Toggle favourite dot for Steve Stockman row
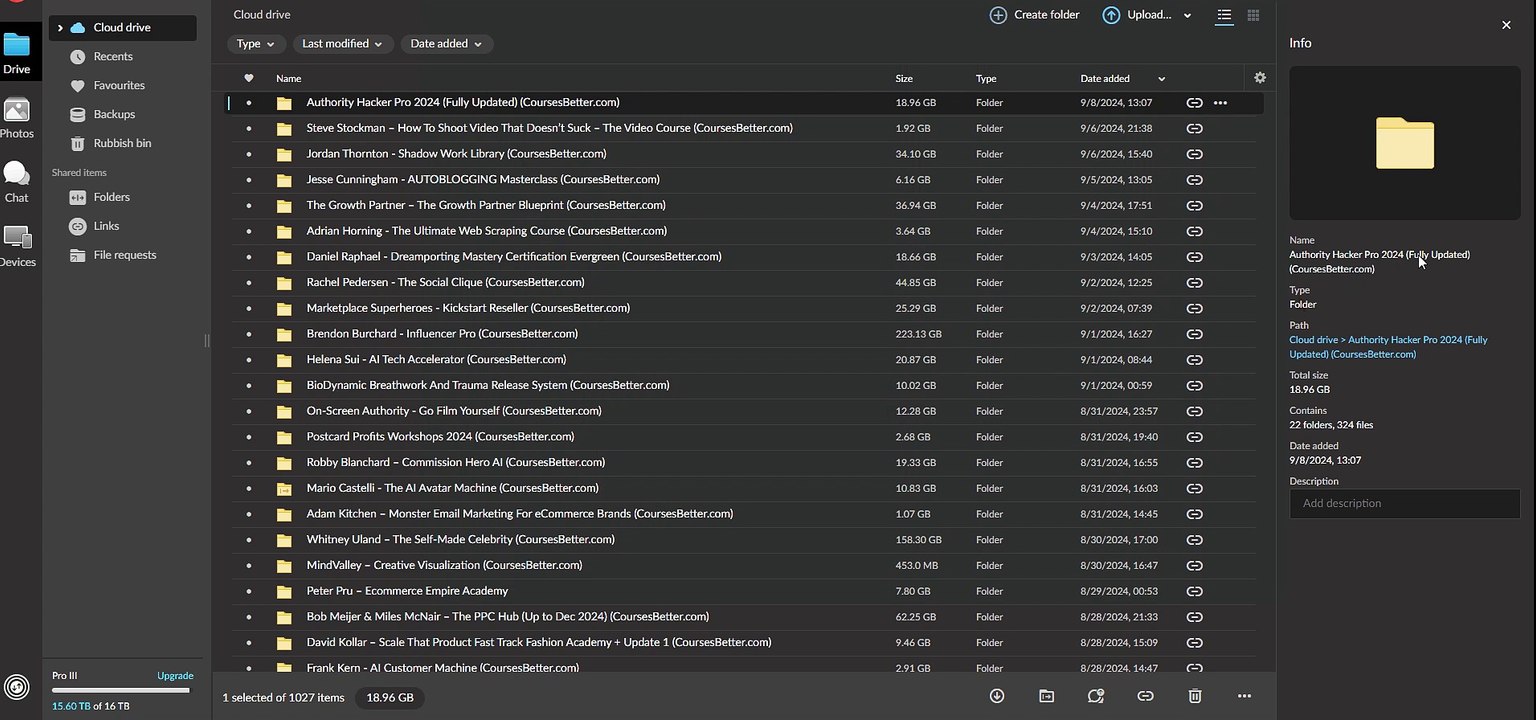1536x720 pixels. click(249, 128)
